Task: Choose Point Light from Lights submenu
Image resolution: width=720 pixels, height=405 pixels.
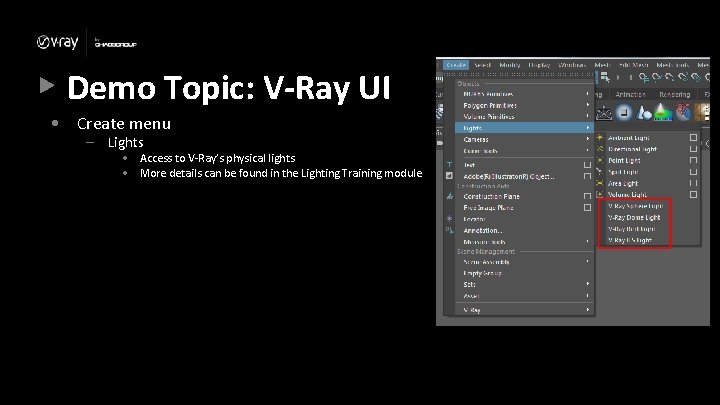Action: pos(624,160)
